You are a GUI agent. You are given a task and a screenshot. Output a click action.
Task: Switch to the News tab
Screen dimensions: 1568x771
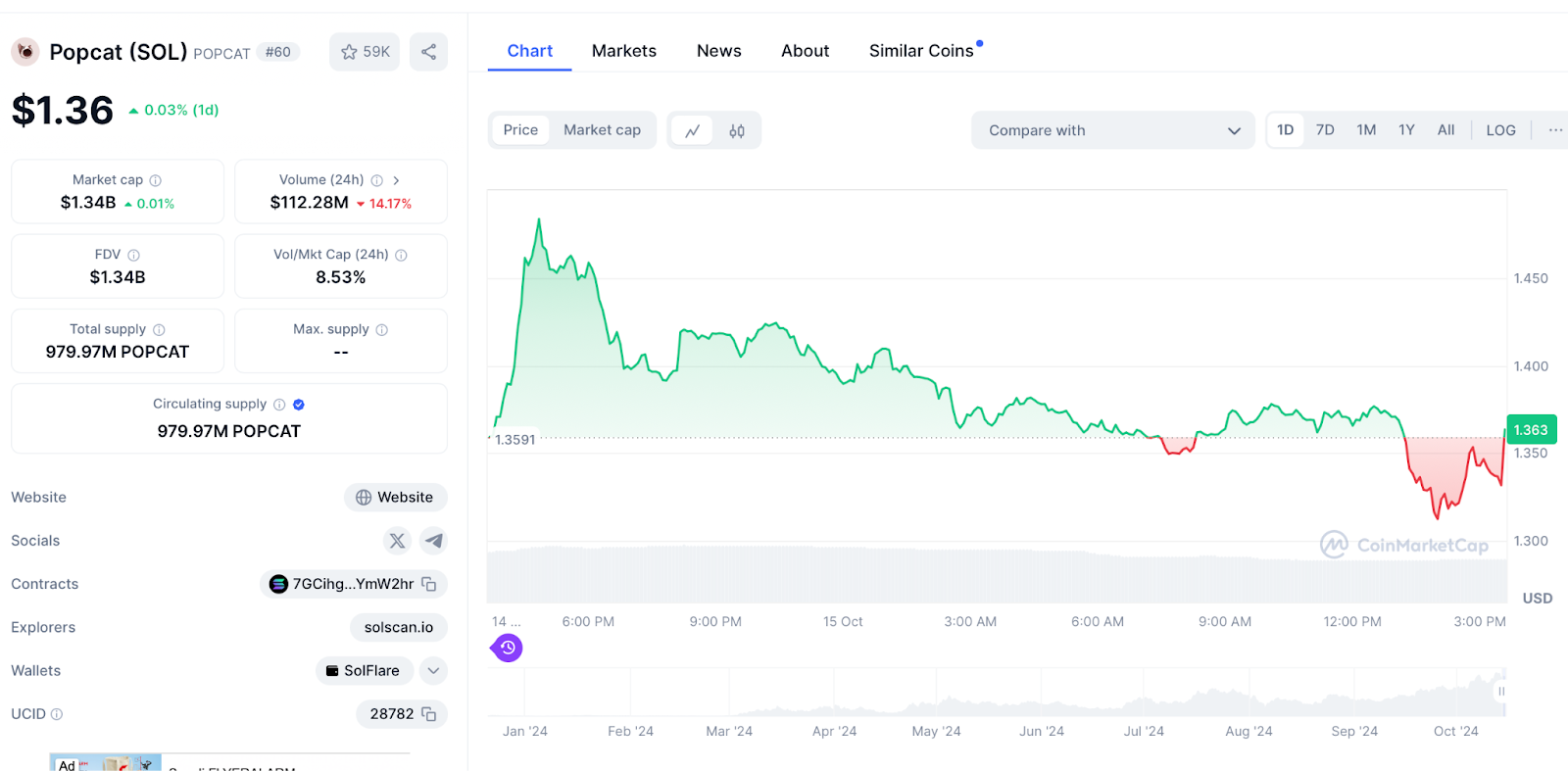coord(719,51)
